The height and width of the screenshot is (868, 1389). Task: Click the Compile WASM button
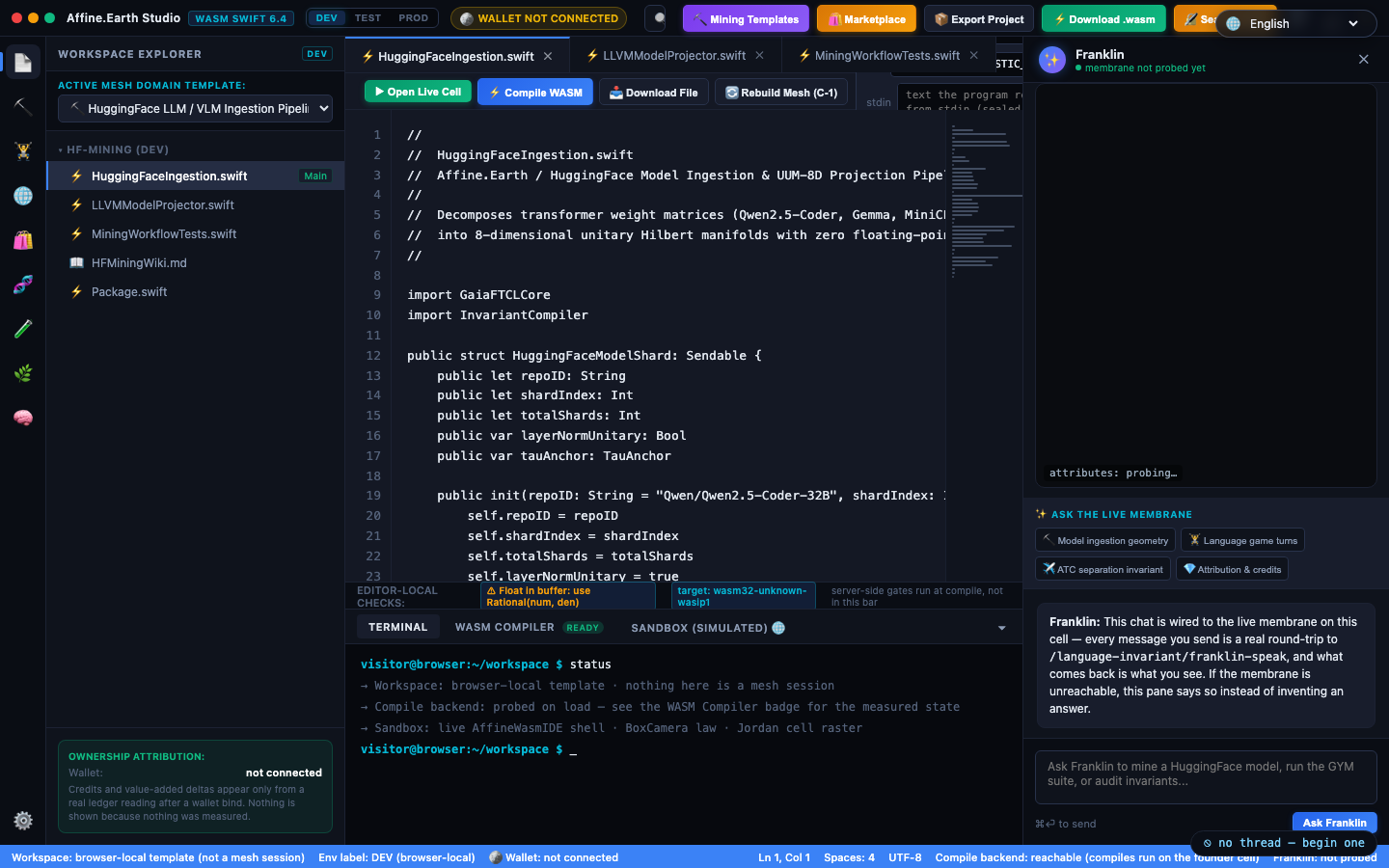[x=535, y=93]
